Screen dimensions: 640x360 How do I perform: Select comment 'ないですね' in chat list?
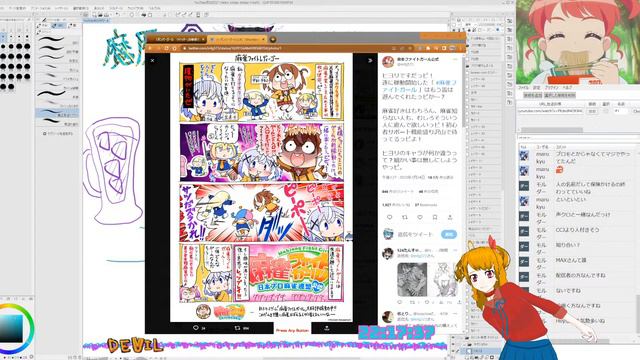[x=568, y=291]
